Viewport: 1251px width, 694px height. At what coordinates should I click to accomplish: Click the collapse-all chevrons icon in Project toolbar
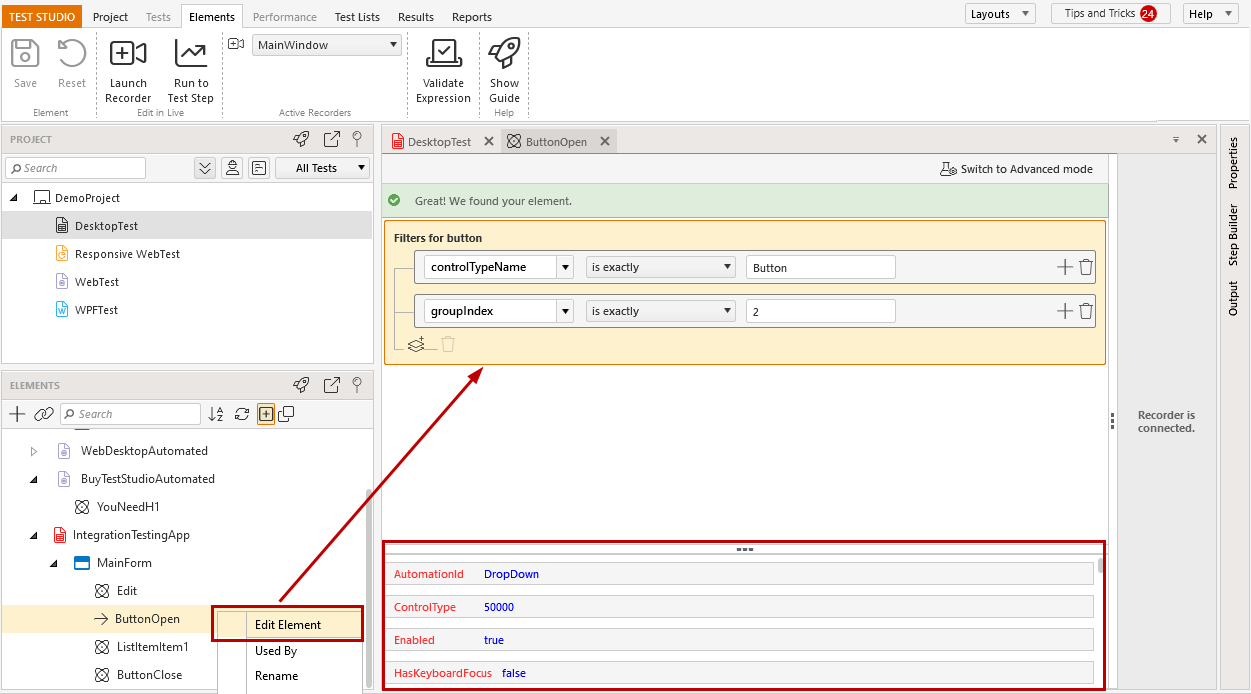tap(205, 168)
